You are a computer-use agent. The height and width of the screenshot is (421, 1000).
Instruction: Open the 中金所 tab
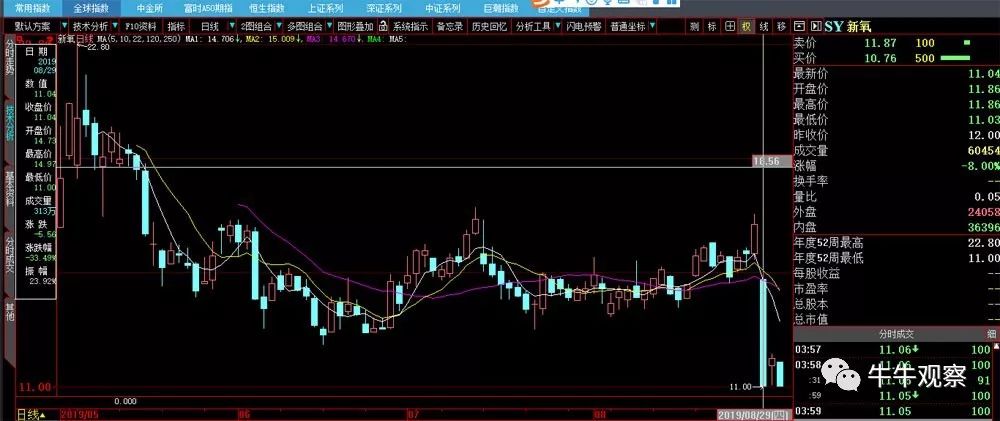(x=151, y=8)
